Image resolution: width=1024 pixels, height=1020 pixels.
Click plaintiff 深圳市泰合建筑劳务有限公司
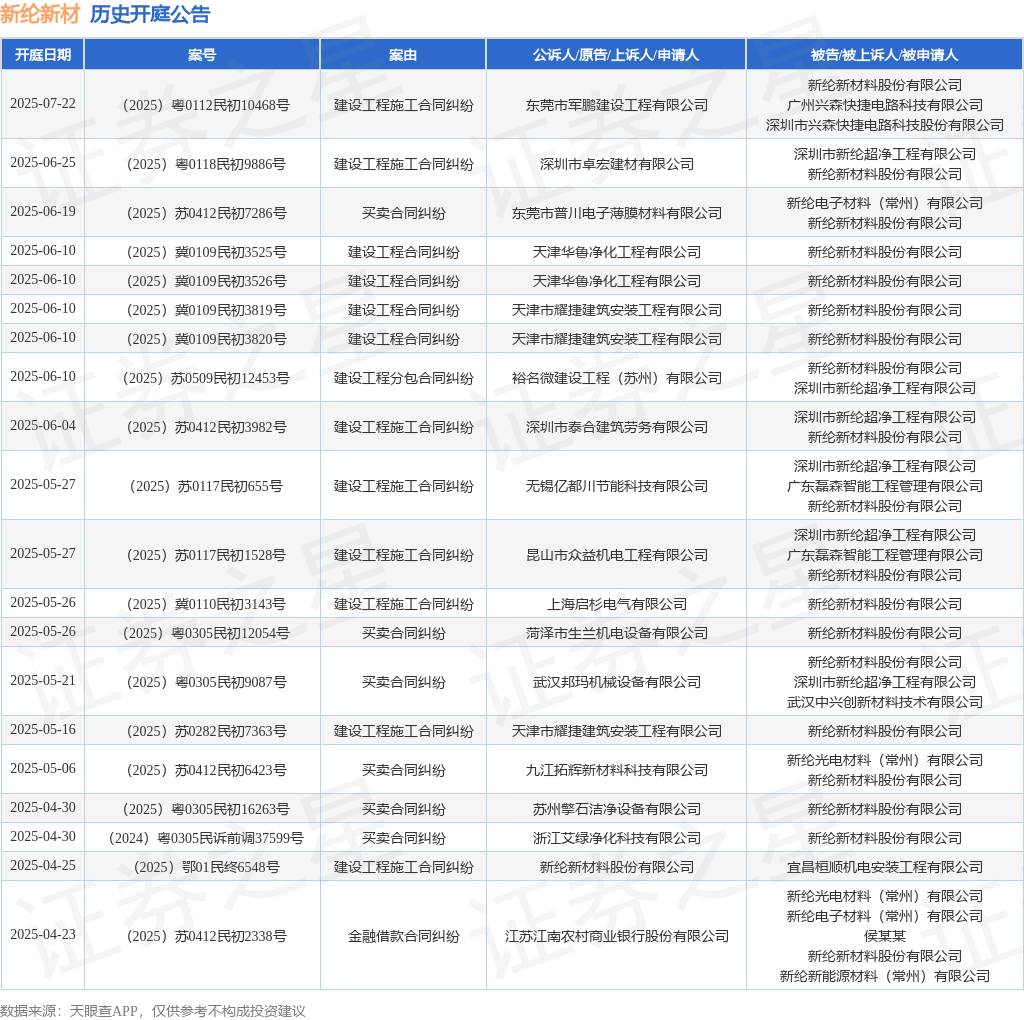tap(616, 427)
